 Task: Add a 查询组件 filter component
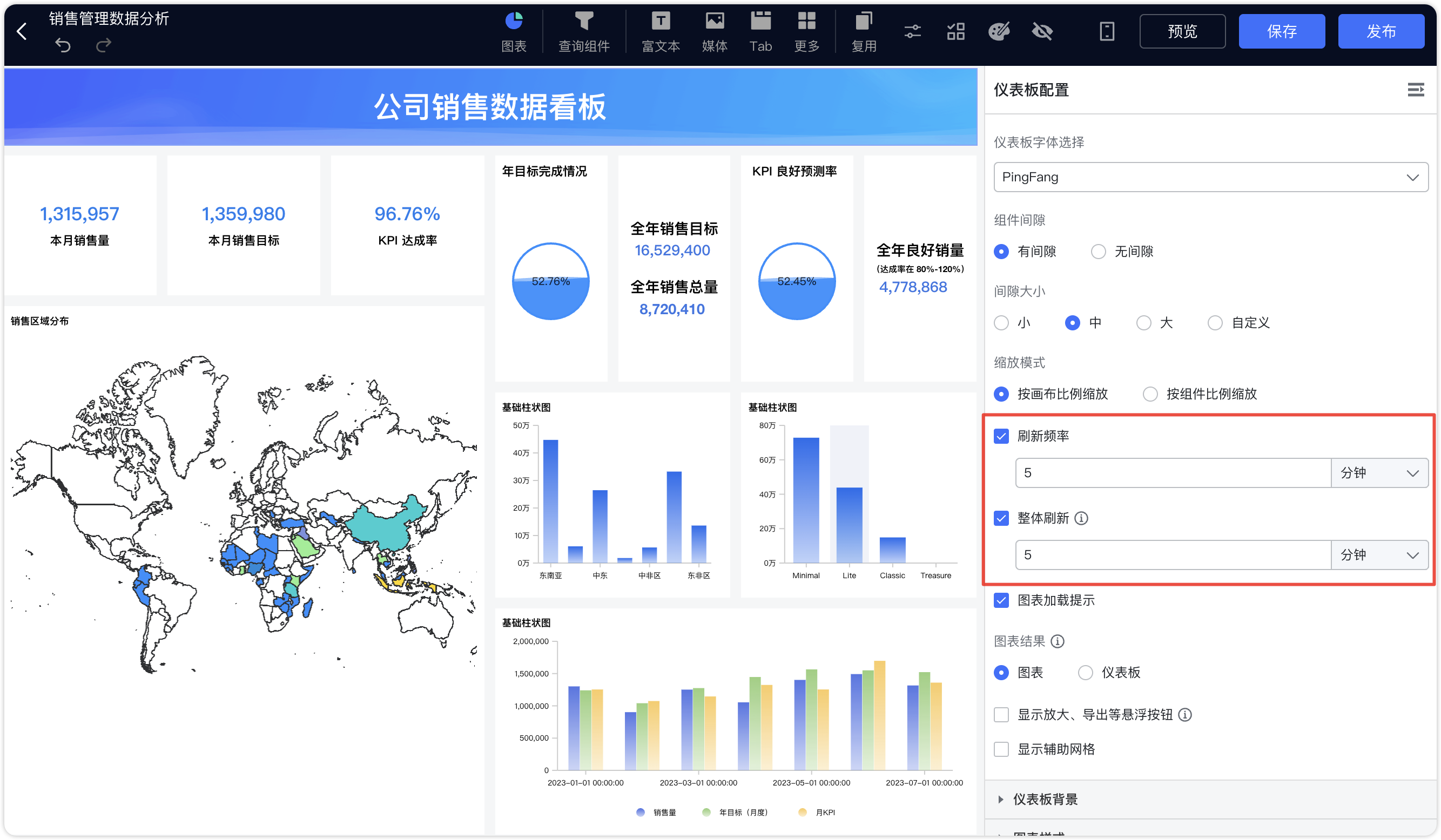pyautogui.click(x=584, y=31)
